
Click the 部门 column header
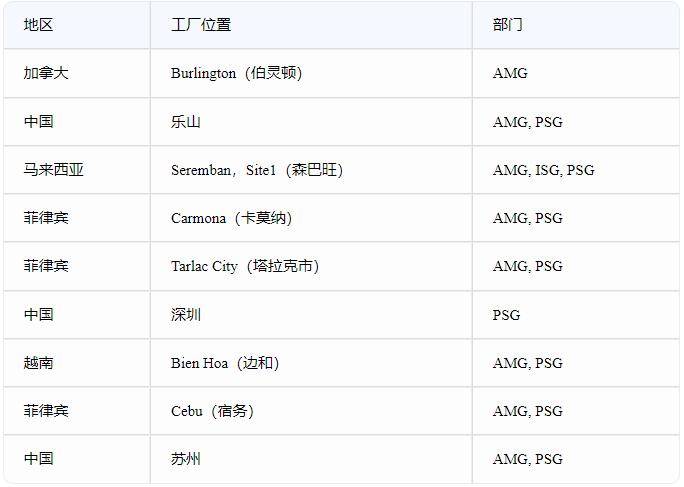pyautogui.click(x=507, y=25)
